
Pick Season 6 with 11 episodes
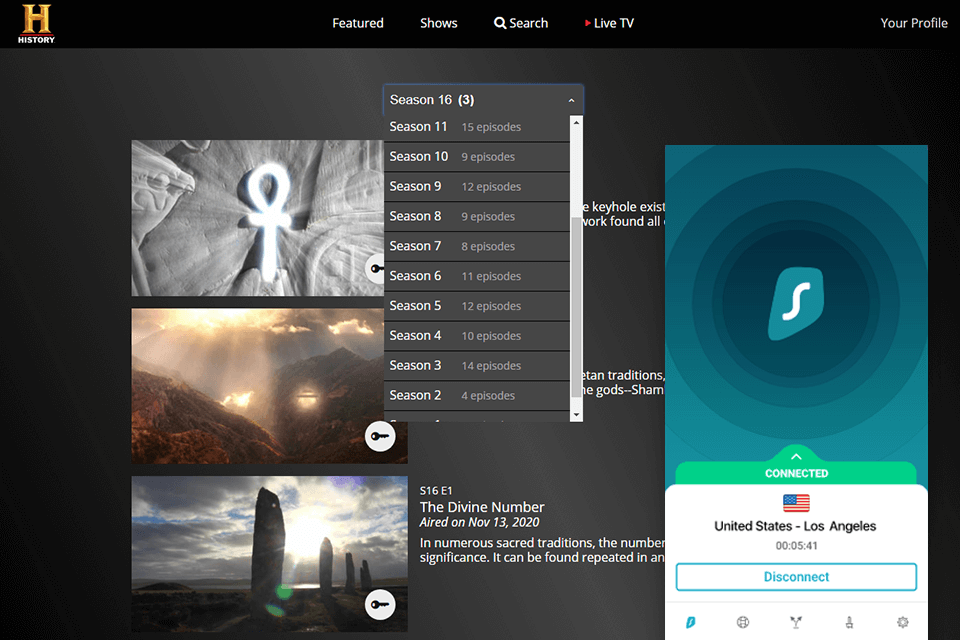[477, 276]
